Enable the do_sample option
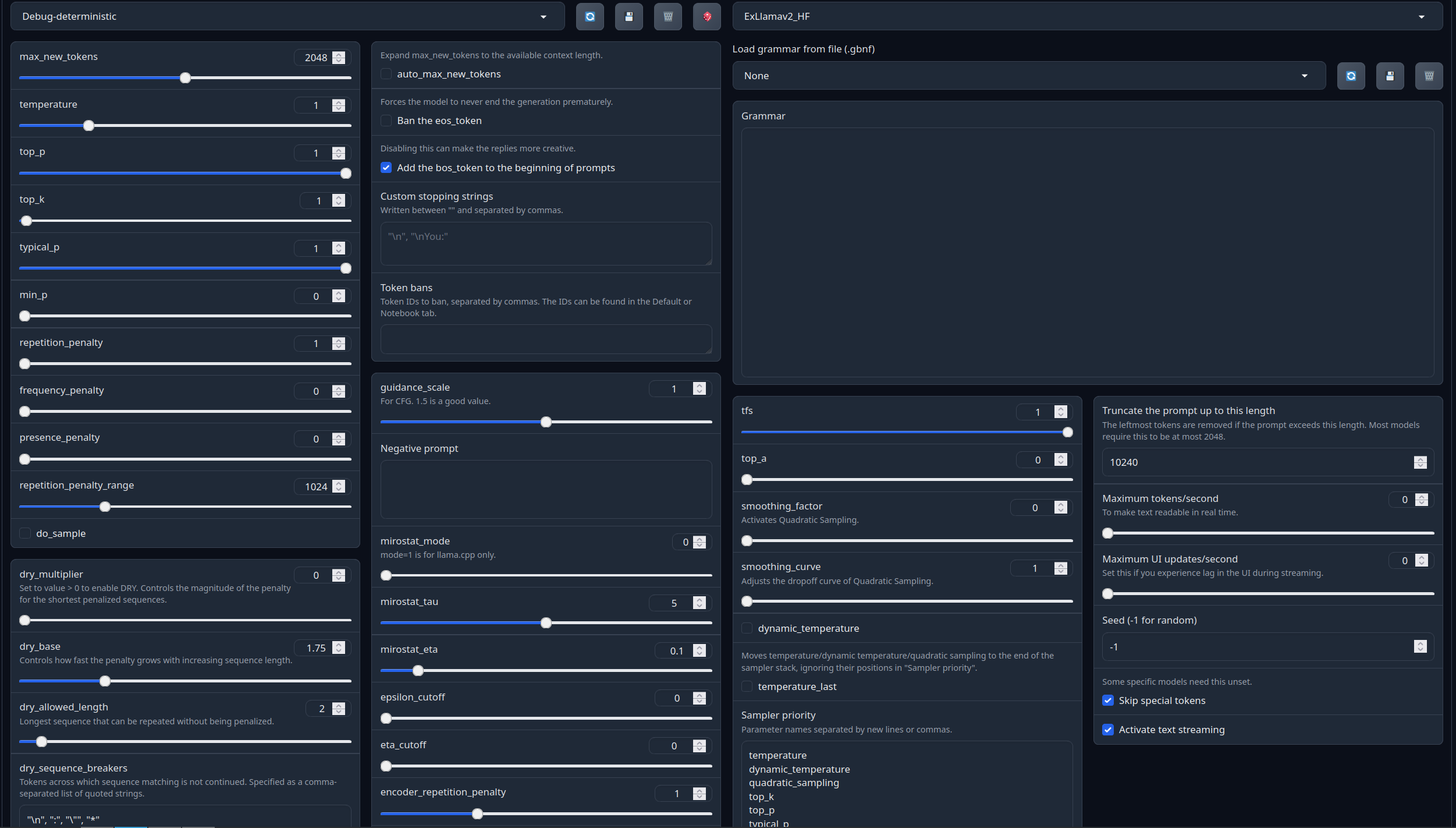The height and width of the screenshot is (828, 1456). (25, 533)
